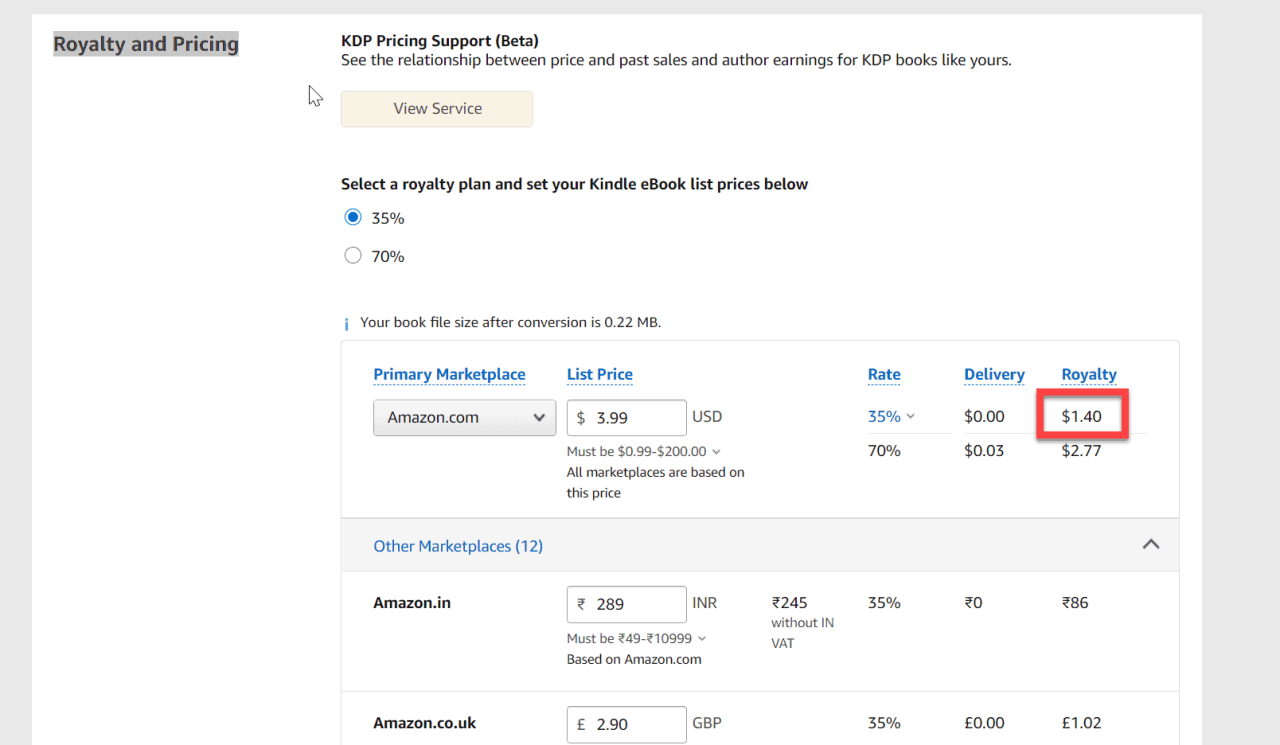Click the info icon before the file size note
1280x745 pixels.
click(x=346, y=322)
